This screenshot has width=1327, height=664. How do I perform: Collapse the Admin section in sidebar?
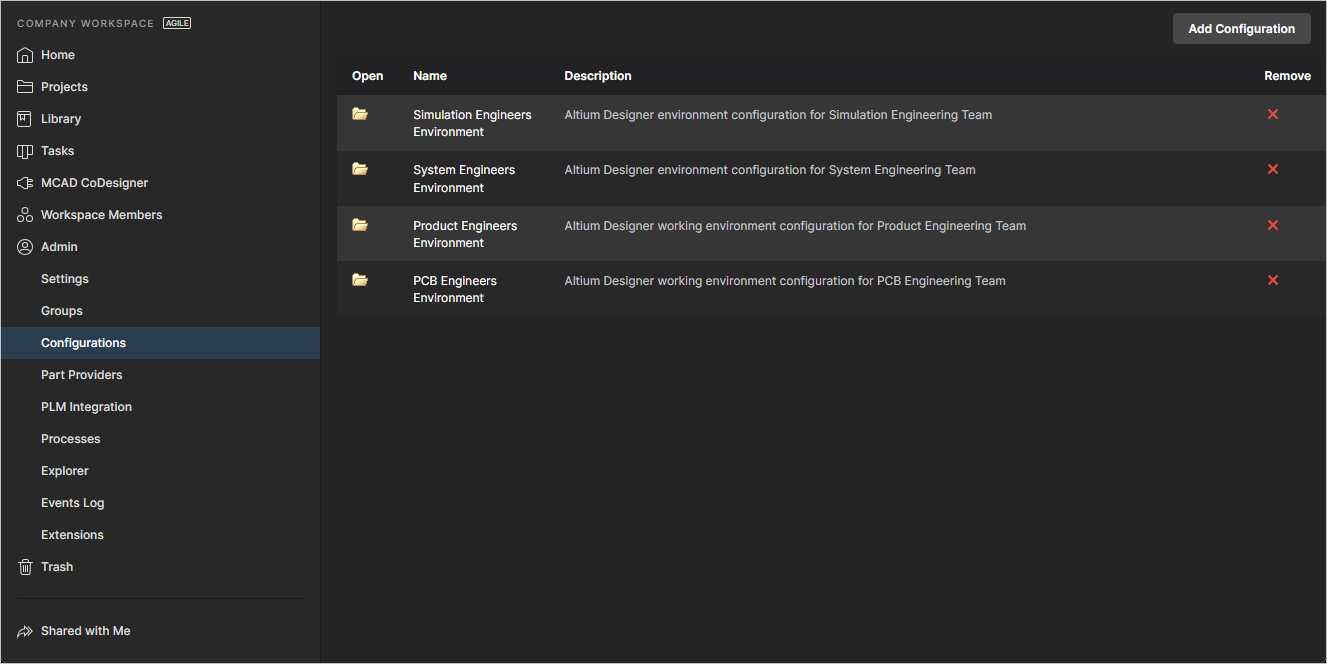pyautogui.click(x=59, y=247)
